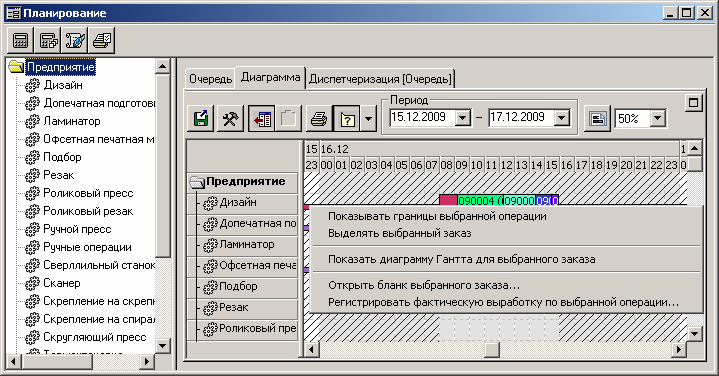Select Офсетная печатная in left tree

click(99, 139)
